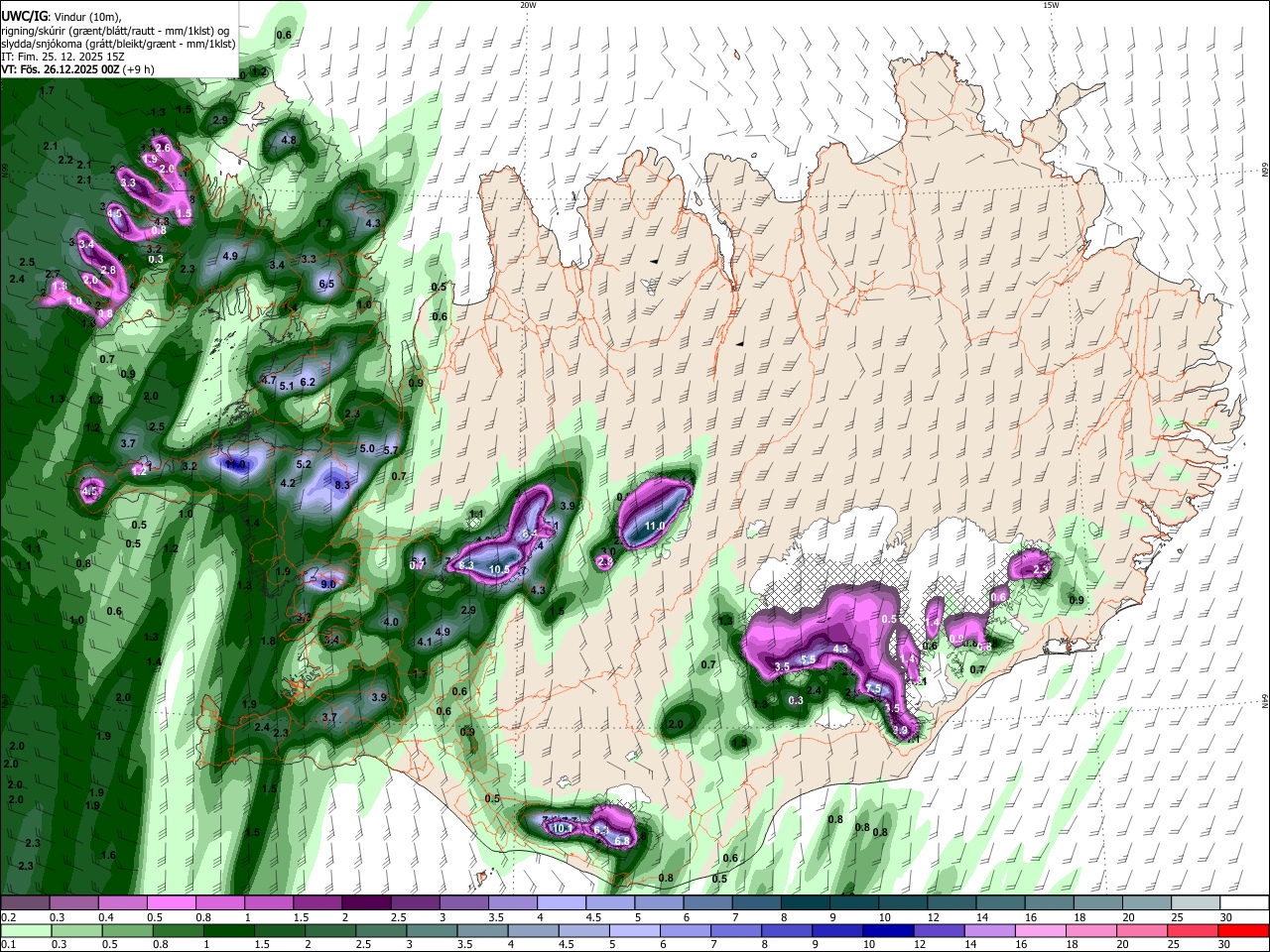Click the 7.5 value in southeast snow area
Screen dimensions: 1270x952
873,689
